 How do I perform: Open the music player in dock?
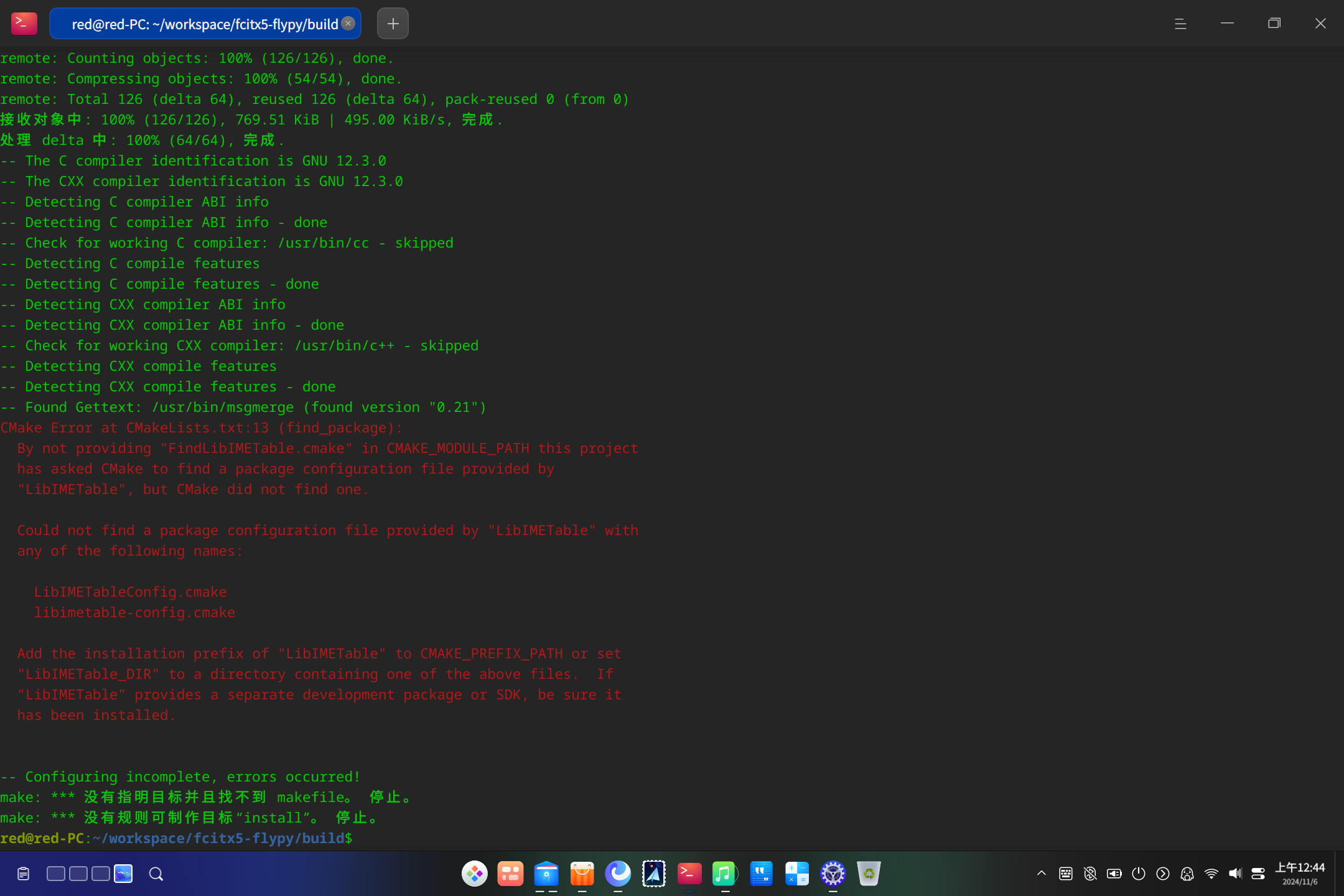(x=725, y=874)
